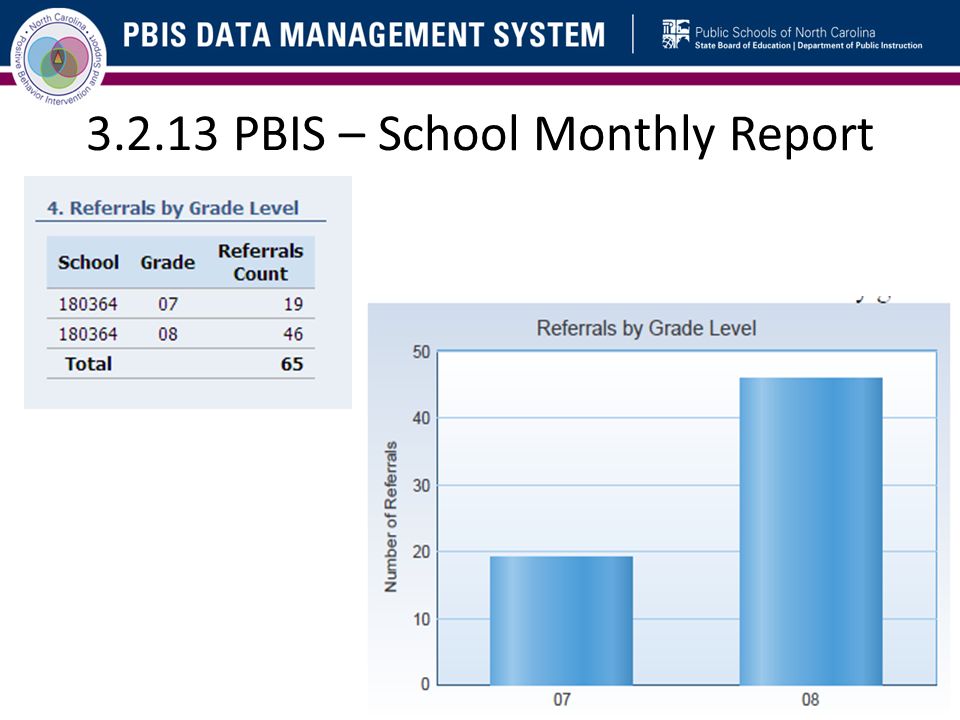The image size is (960, 720).
Task: Click State Board of Education text
Action: click(743, 45)
